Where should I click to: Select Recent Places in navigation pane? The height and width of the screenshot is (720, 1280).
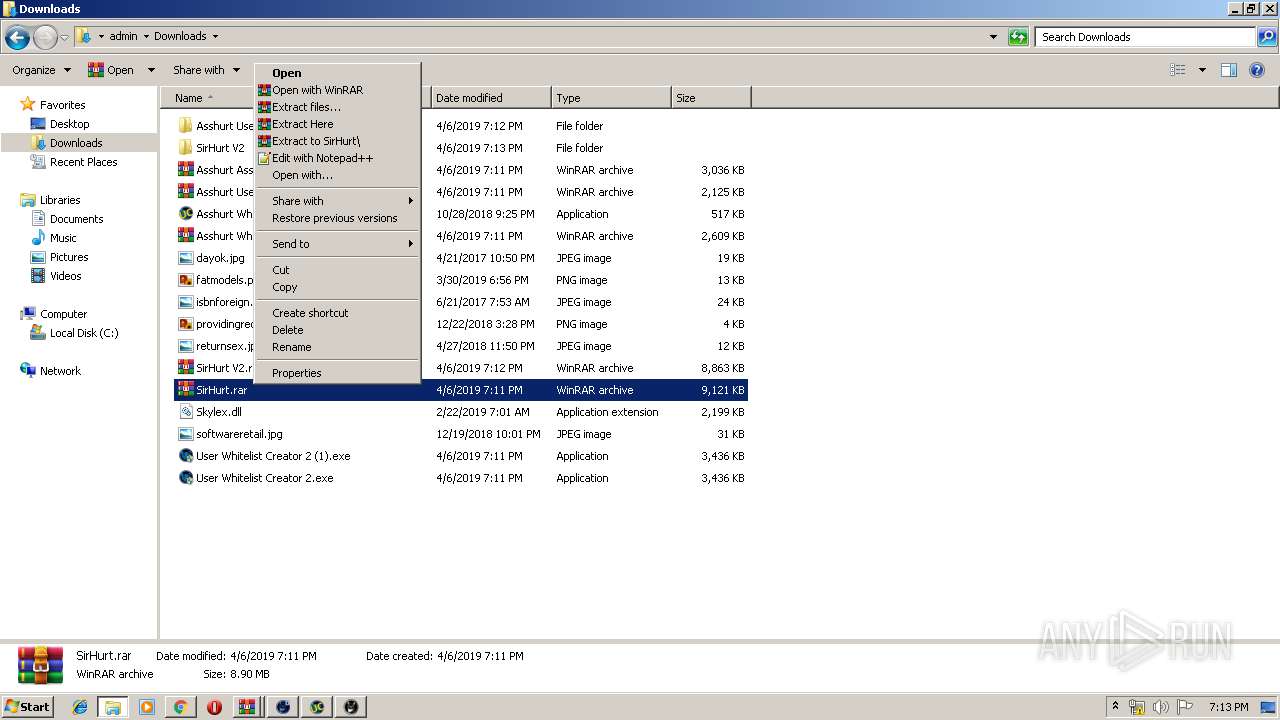tap(84, 162)
